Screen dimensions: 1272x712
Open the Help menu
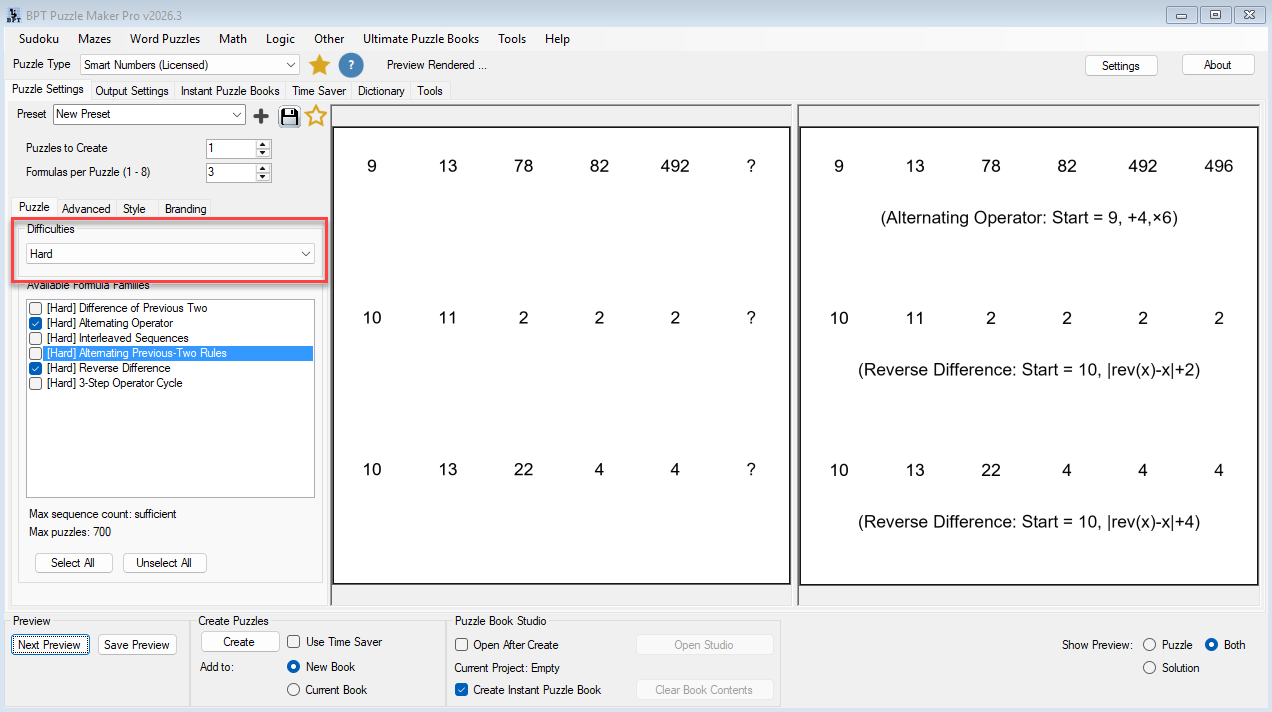[x=558, y=39]
